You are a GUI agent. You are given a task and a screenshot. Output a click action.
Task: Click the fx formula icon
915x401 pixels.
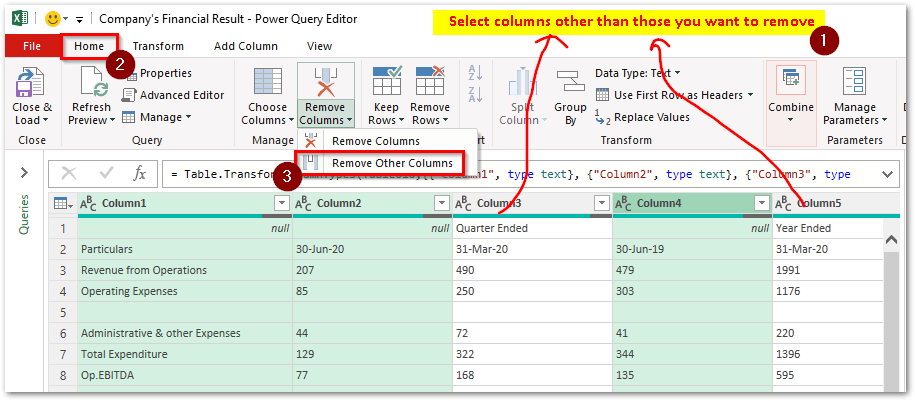pos(139,173)
